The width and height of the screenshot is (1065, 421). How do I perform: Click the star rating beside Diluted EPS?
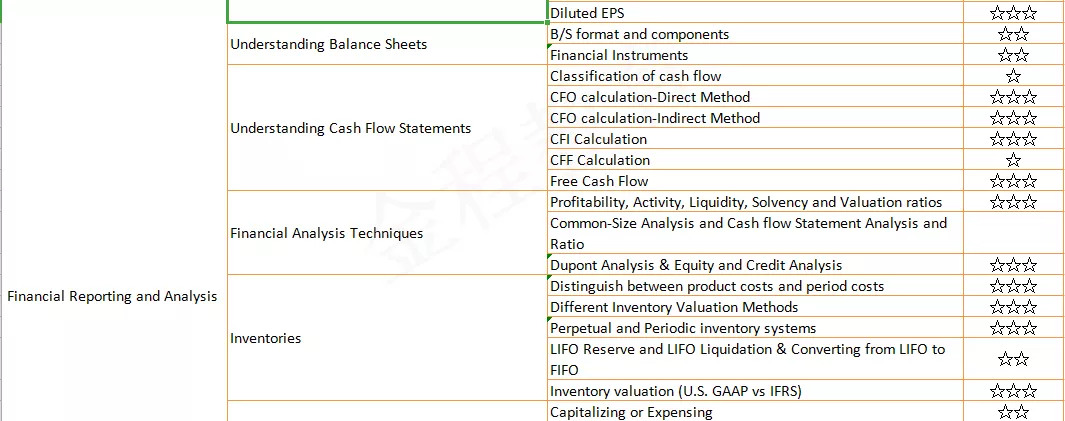1013,12
